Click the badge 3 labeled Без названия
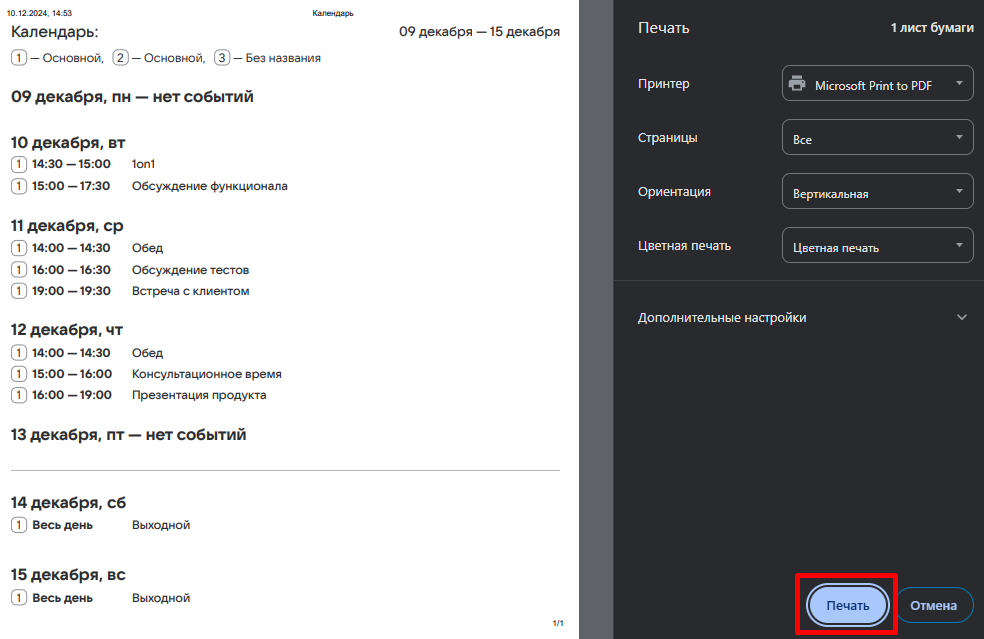 coord(222,58)
